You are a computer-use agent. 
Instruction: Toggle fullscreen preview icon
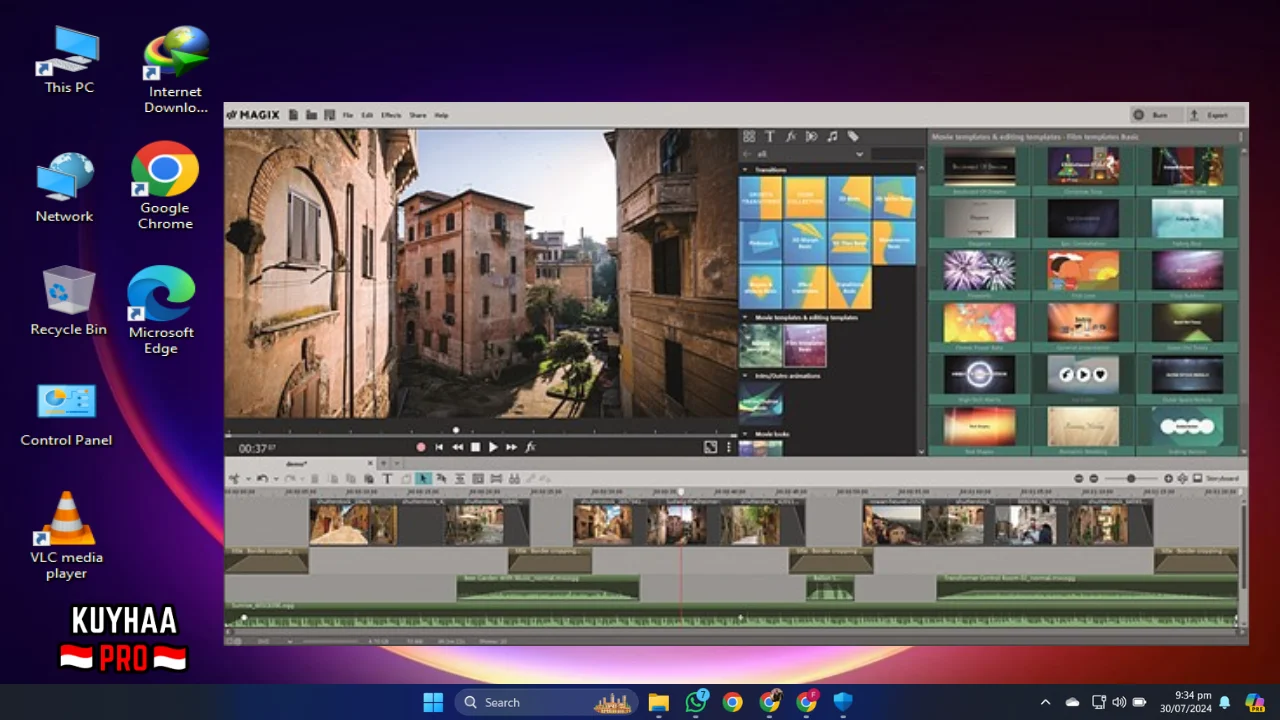click(x=710, y=447)
